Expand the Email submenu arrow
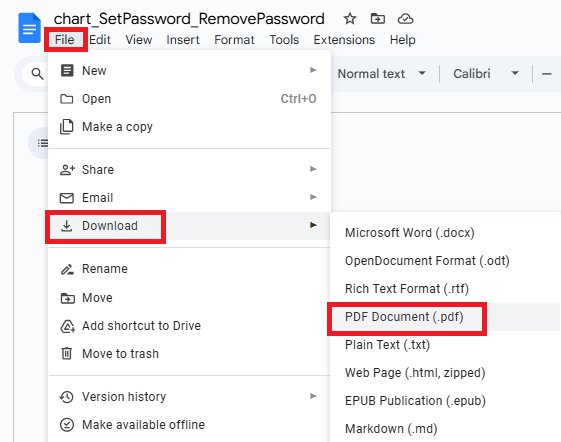This screenshot has width=561, height=442. pos(313,197)
